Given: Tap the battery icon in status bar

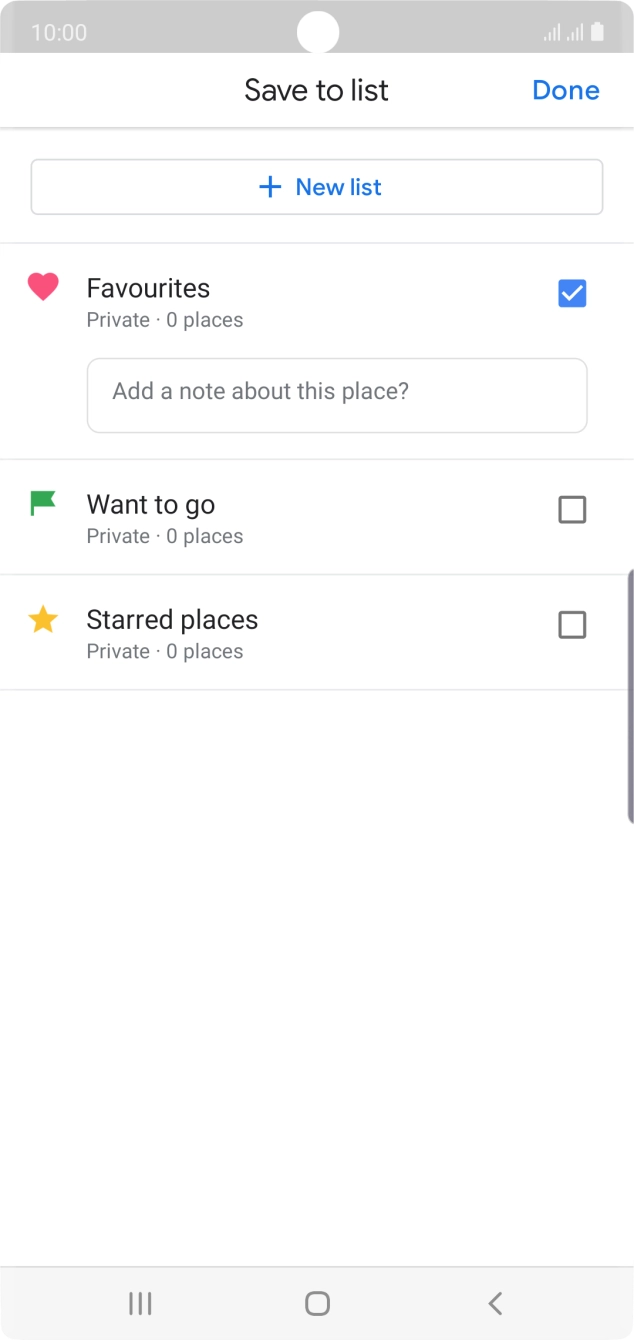Looking at the screenshot, I should [598, 32].
